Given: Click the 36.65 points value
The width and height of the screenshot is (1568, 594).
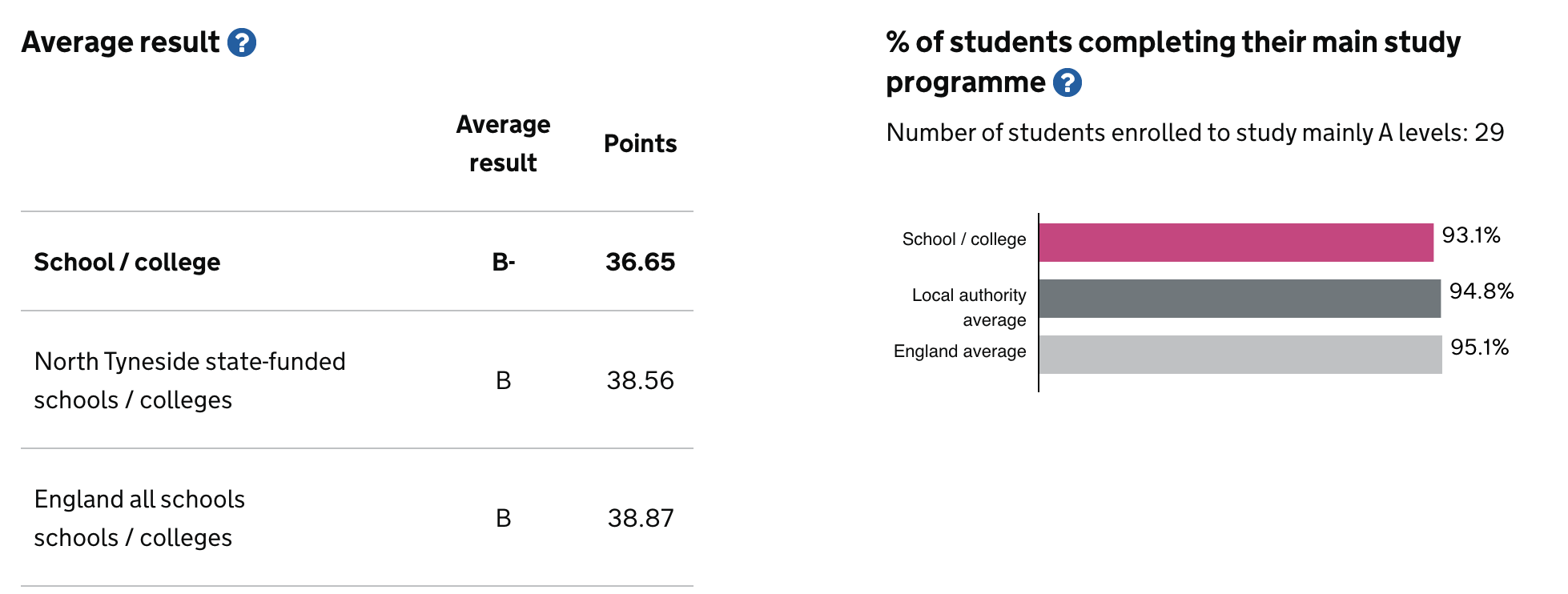Looking at the screenshot, I should [640, 263].
